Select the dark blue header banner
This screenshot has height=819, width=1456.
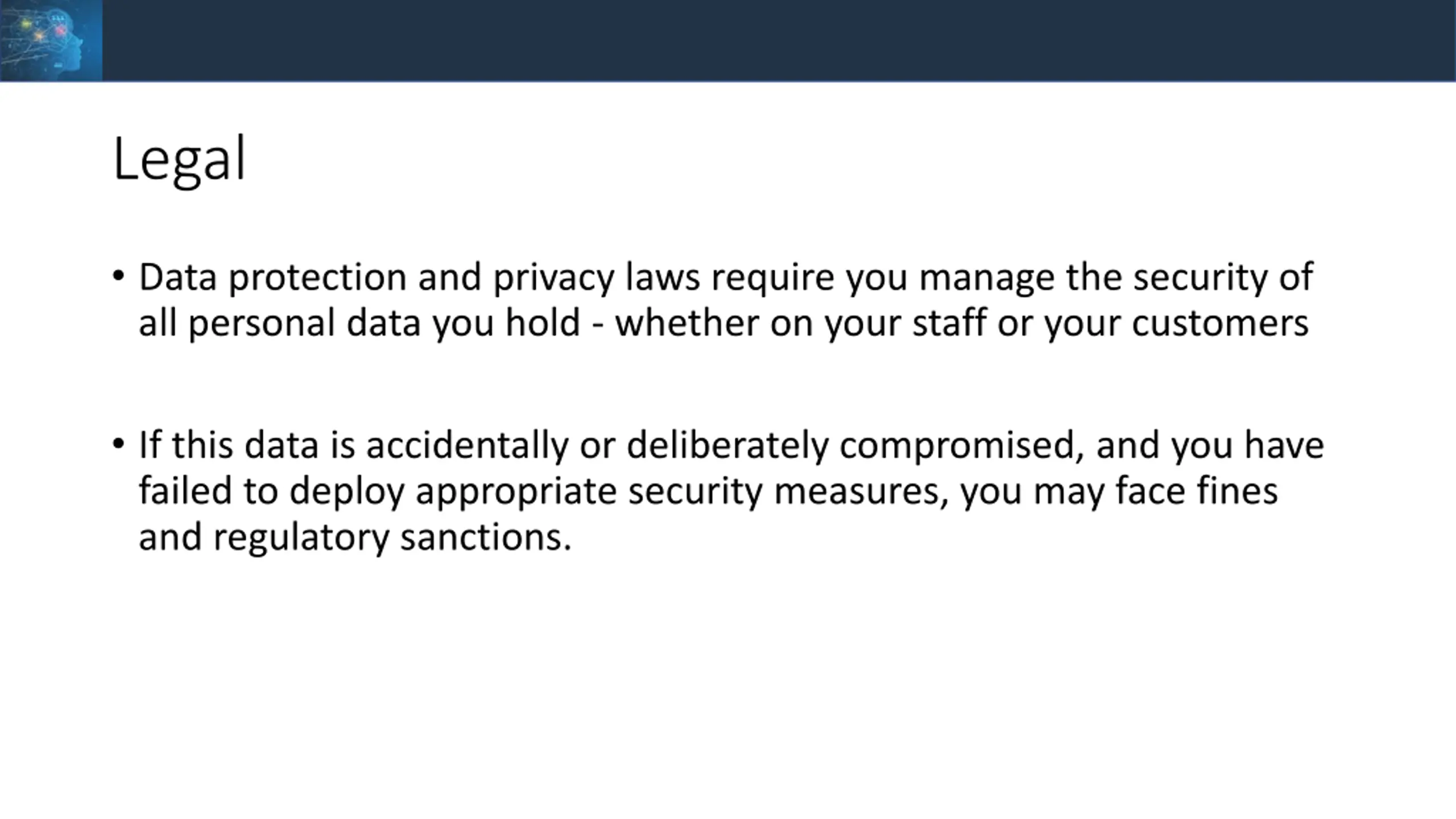[x=728, y=40]
